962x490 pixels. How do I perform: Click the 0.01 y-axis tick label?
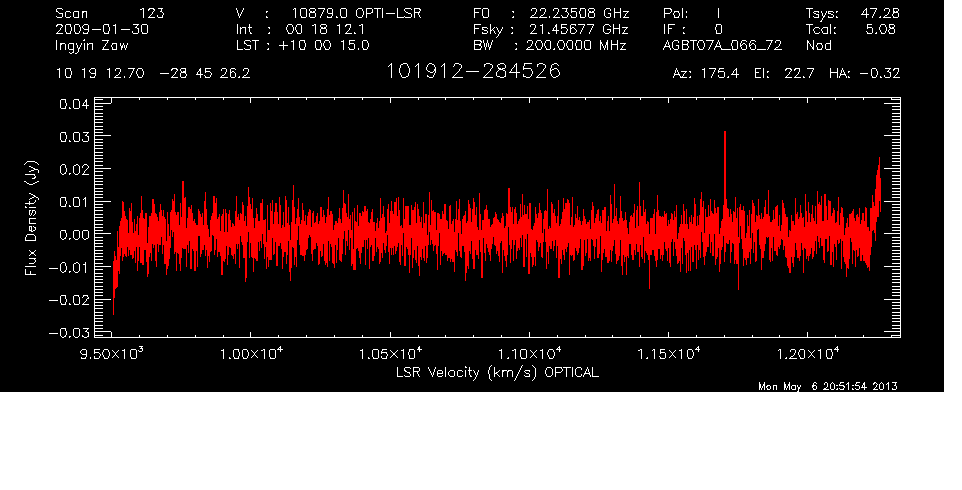(x=74, y=202)
